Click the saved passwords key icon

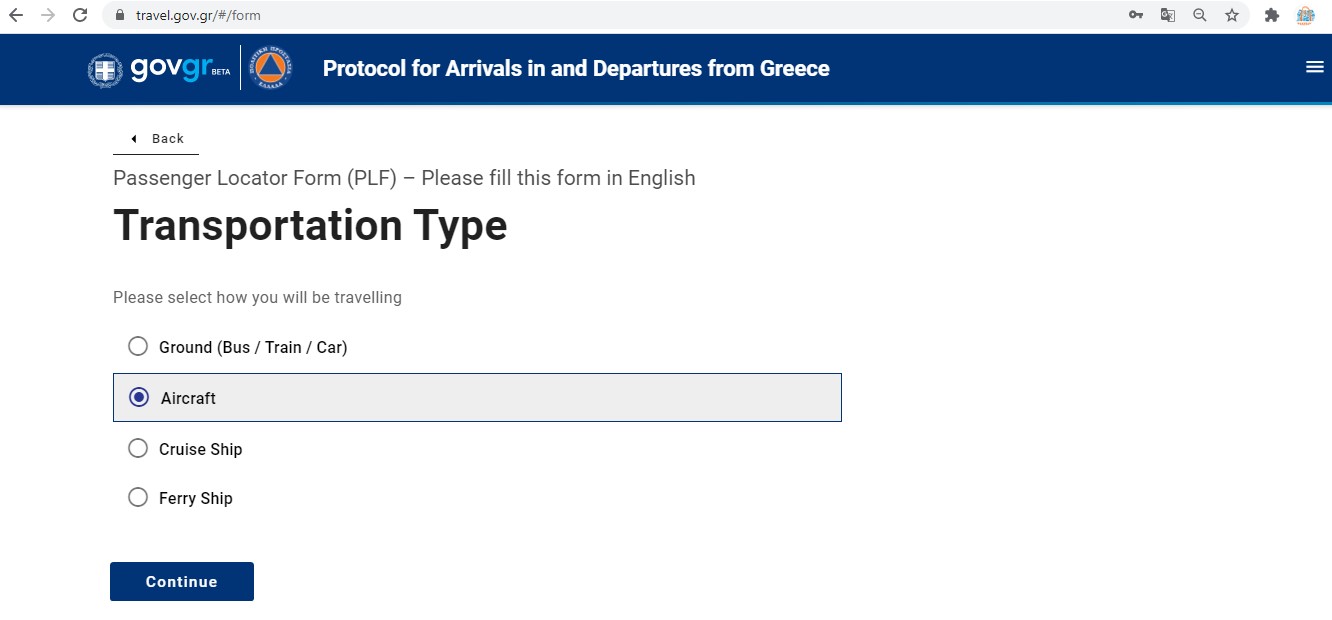click(1136, 15)
